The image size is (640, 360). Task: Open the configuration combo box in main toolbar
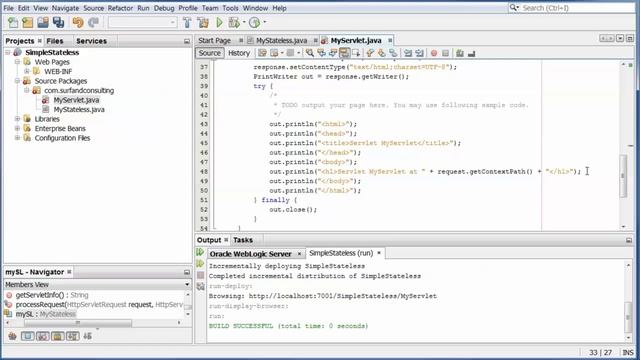(x=142, y=22)
